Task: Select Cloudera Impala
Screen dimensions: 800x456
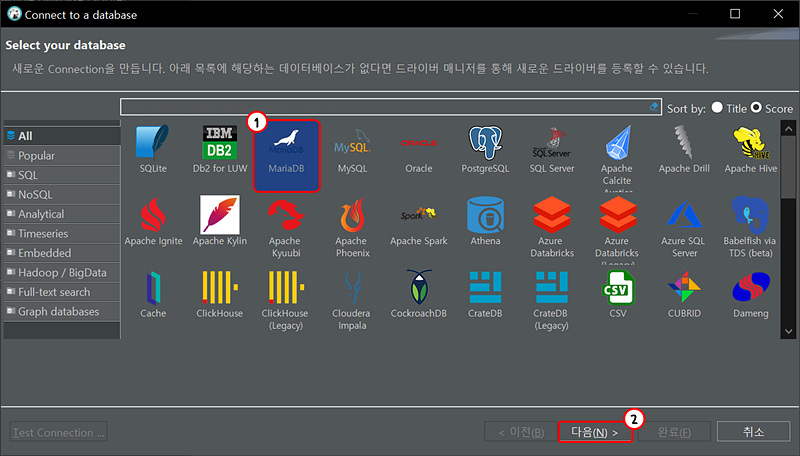Action: [x=352, y=300]
